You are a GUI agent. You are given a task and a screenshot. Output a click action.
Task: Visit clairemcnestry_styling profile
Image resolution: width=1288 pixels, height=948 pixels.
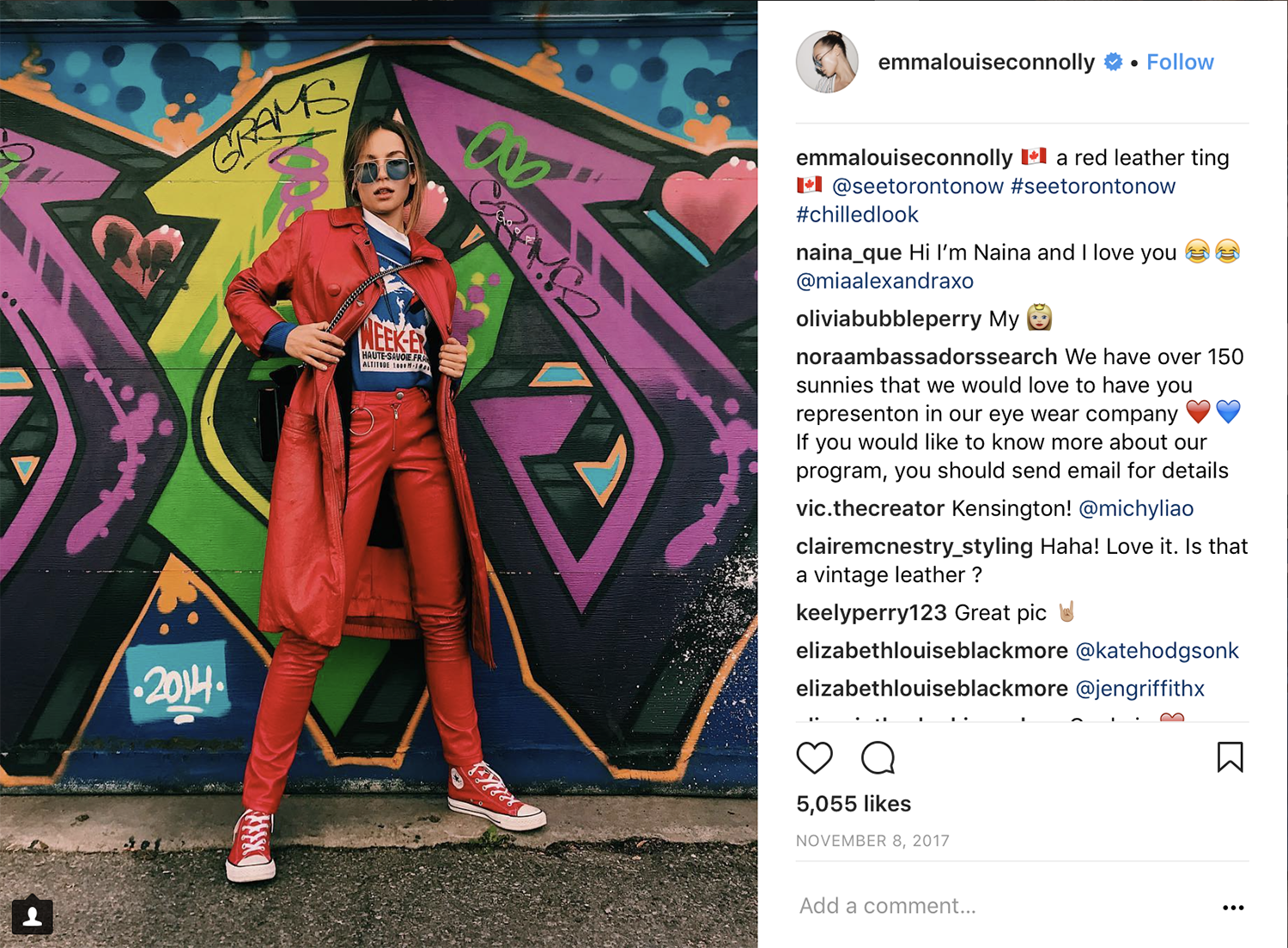click(914, 547)
